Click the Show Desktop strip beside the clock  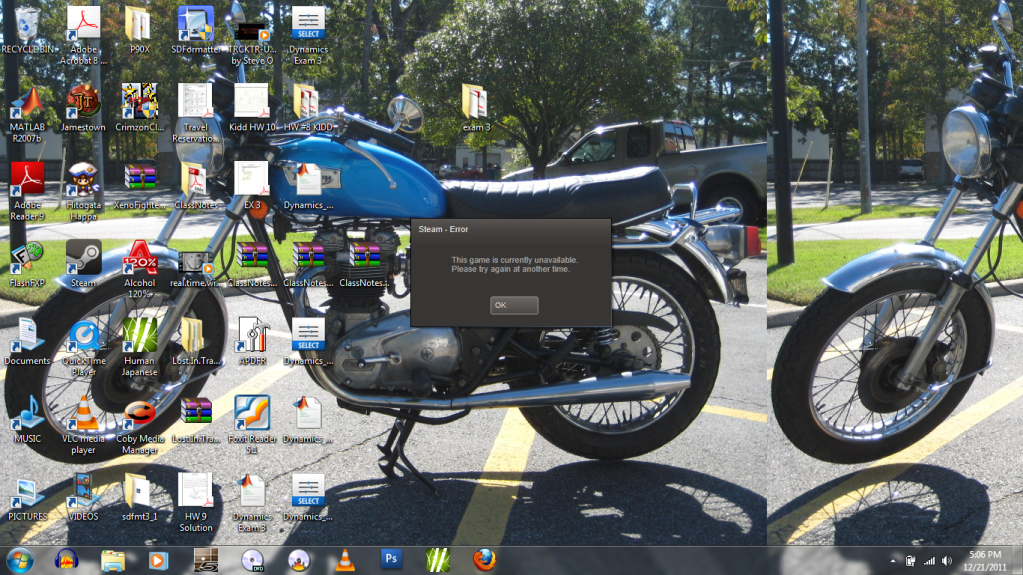(1018, 561)
